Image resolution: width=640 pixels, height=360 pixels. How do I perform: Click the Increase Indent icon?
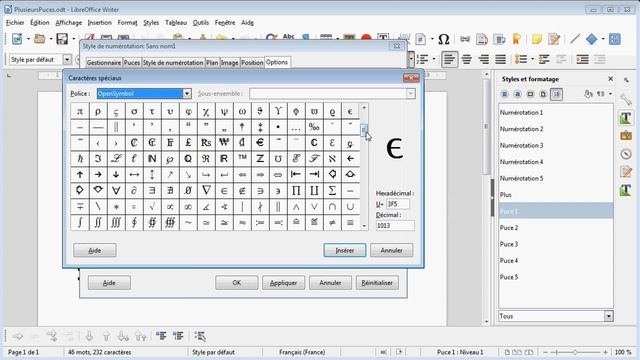pyautogui.click(x=582, y=60)
